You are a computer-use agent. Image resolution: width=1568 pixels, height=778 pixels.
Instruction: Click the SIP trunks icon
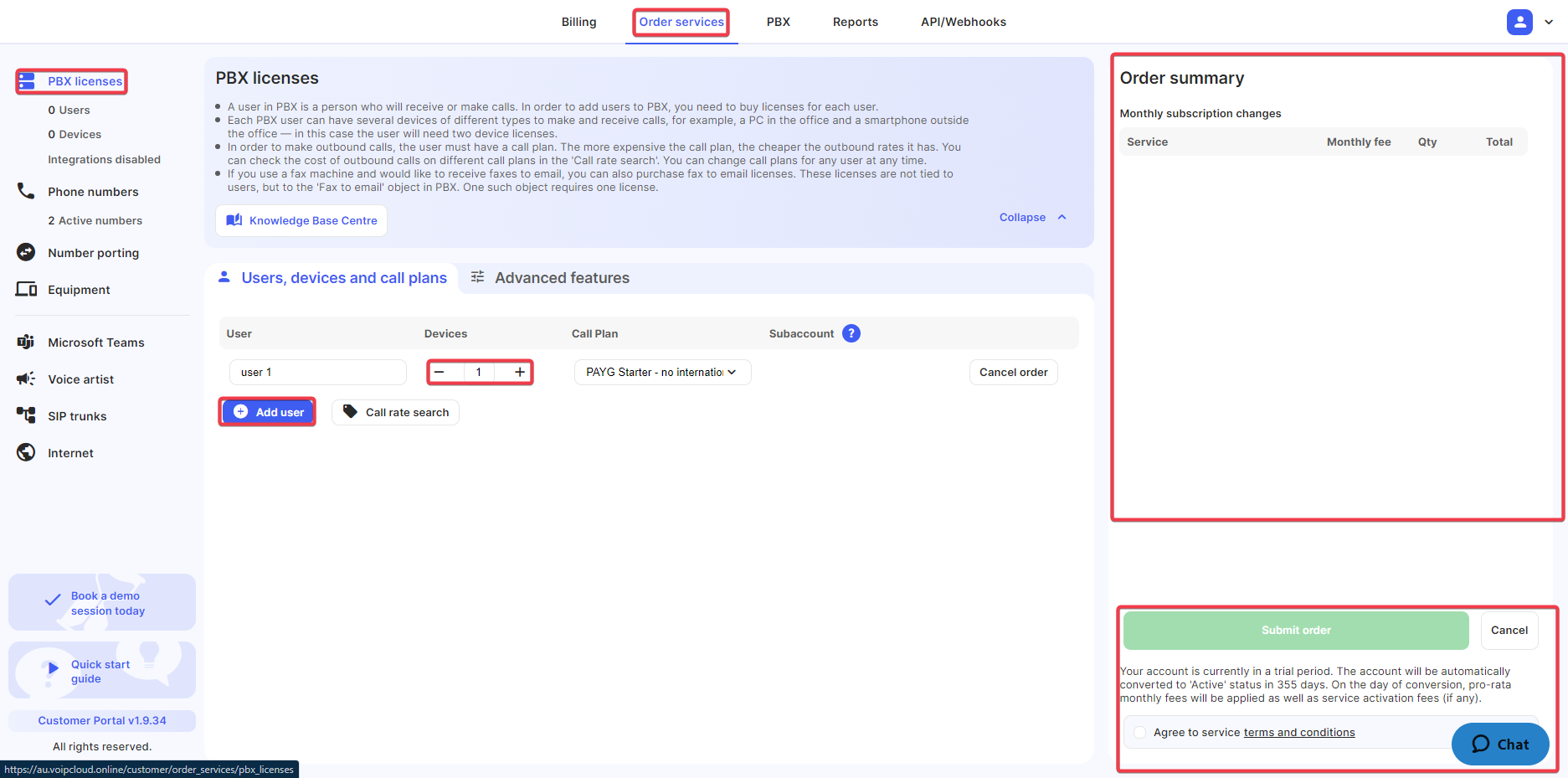(26, 415)
